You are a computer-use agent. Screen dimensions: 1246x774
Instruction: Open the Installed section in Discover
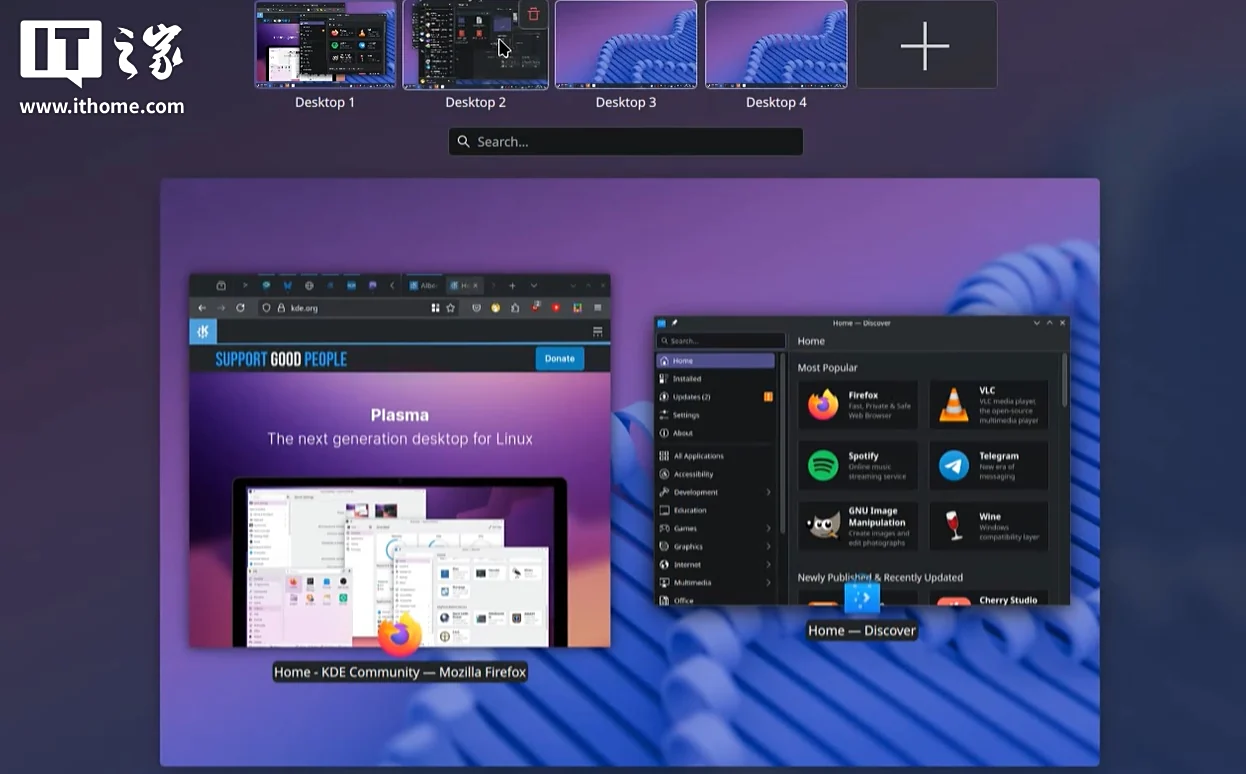tap(687, 379)
